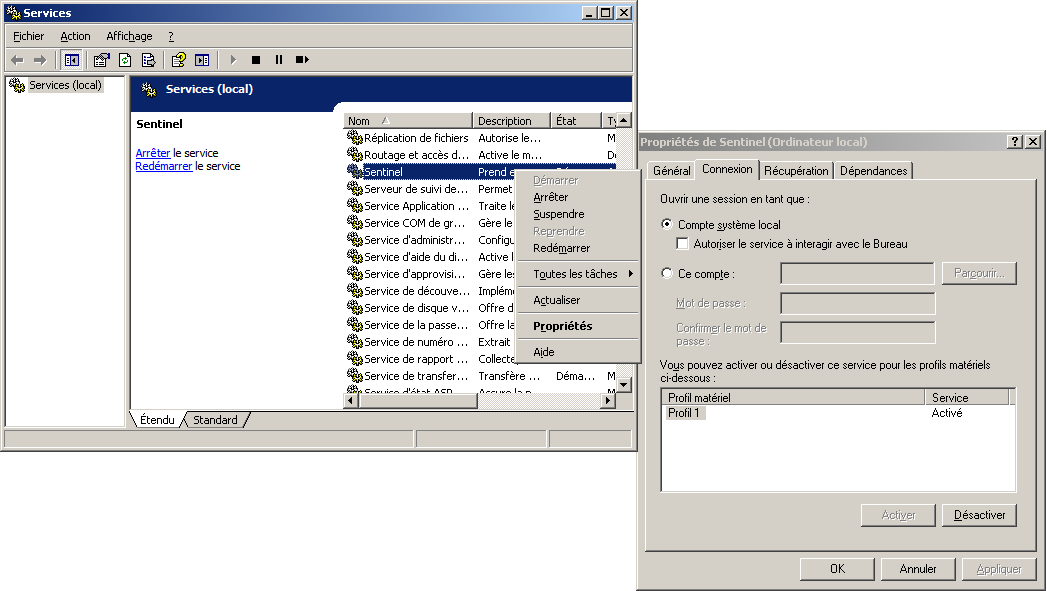Click the Export list toolbar icon
Viewport: 1047px width, 591px height.
pos(148,60)
